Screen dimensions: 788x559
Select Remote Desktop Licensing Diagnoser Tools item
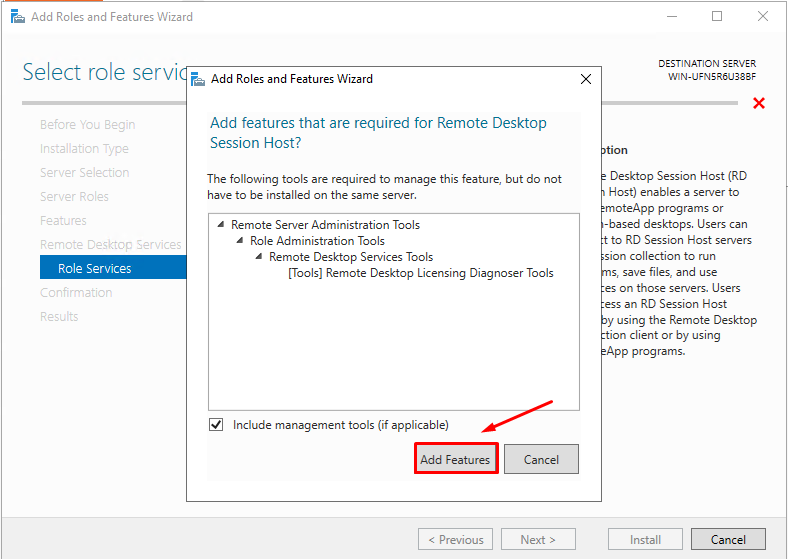pyautogui.click(x=420, y=273)
